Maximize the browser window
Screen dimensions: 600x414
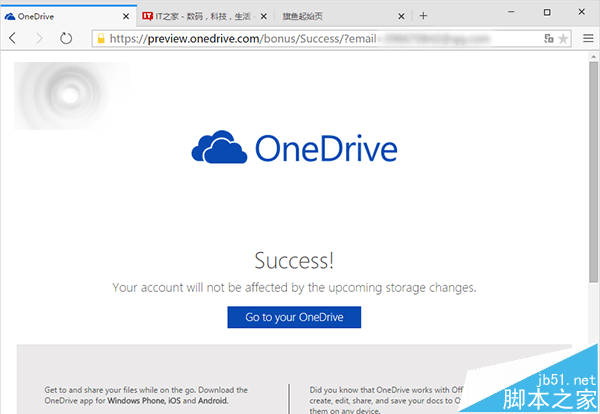click(547, 12)
